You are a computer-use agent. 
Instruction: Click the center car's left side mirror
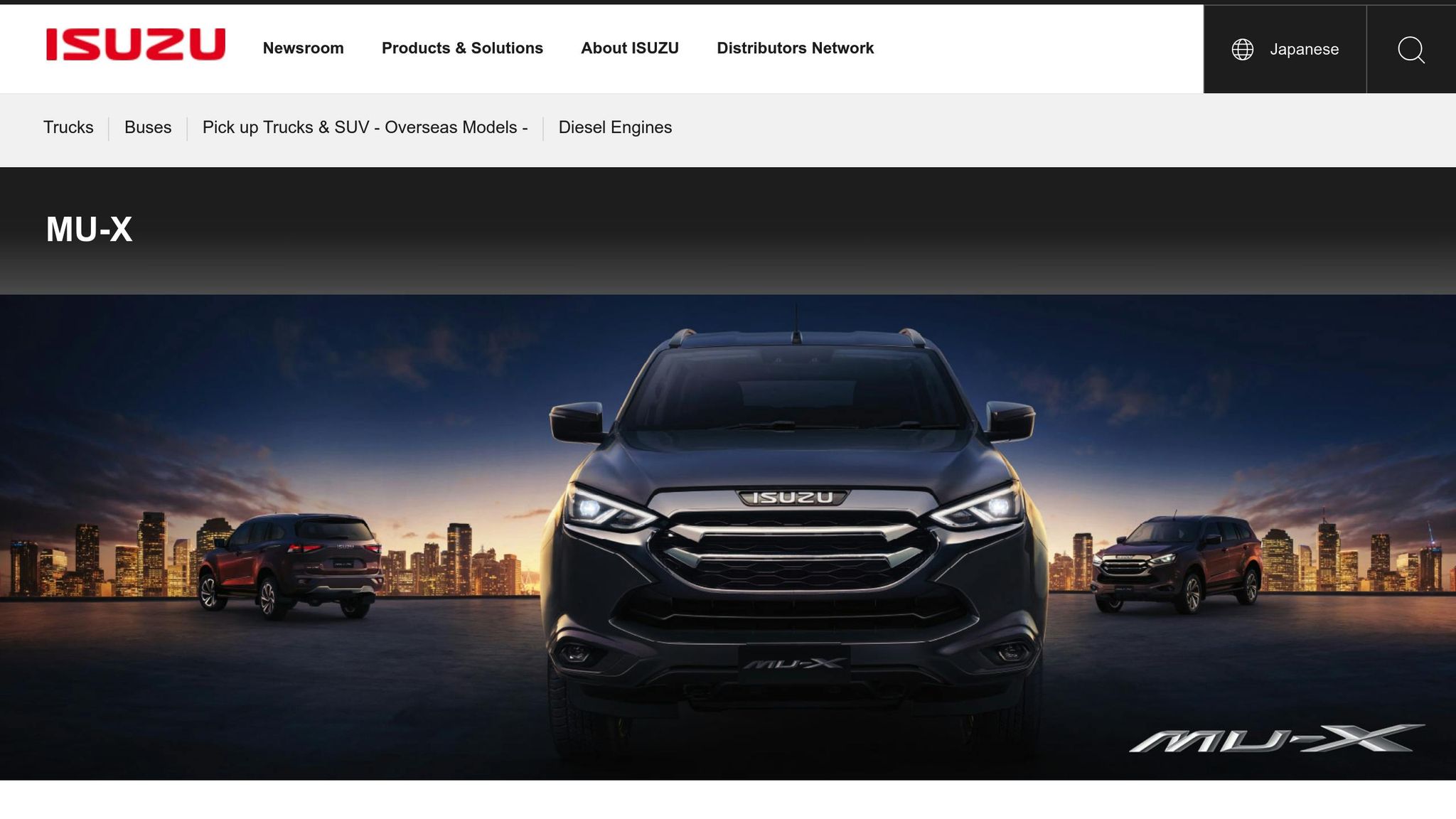click(x=577, y=421)
